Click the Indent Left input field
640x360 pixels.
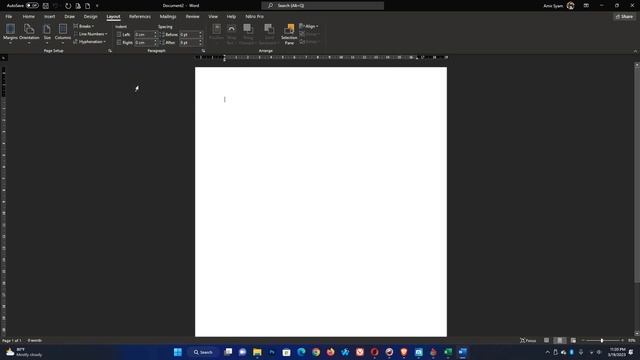click(x=144, y=34)
